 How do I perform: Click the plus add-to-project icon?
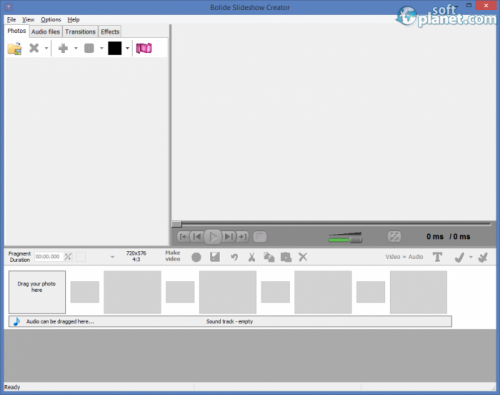(63, 48)
